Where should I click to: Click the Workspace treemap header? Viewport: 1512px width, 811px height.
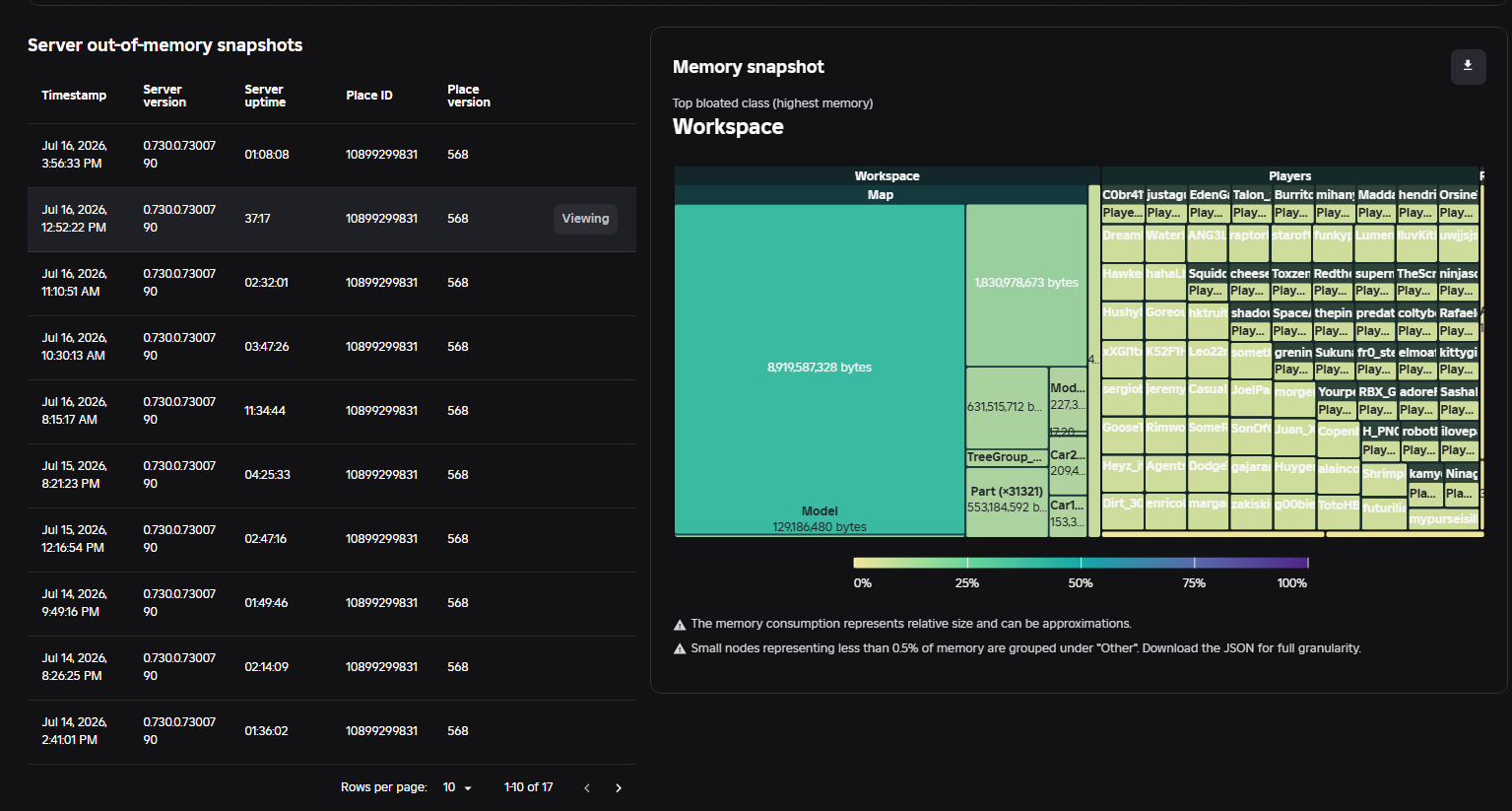pyautogui.click(x=887, y=175)
